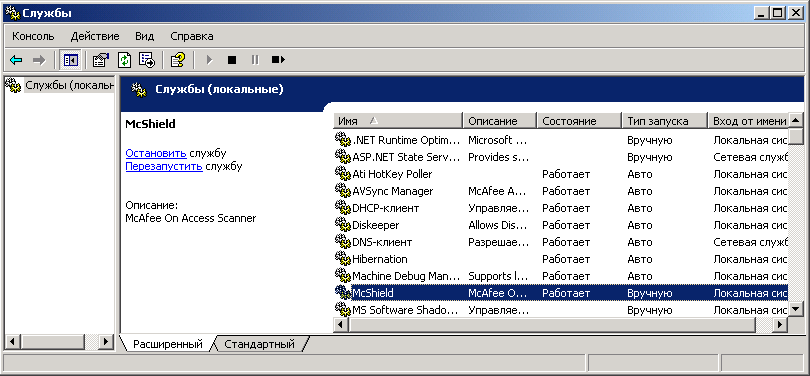The image size is (810, 376).
Task: Open the Help toolbar icon
Action: [x=178, y=60]
